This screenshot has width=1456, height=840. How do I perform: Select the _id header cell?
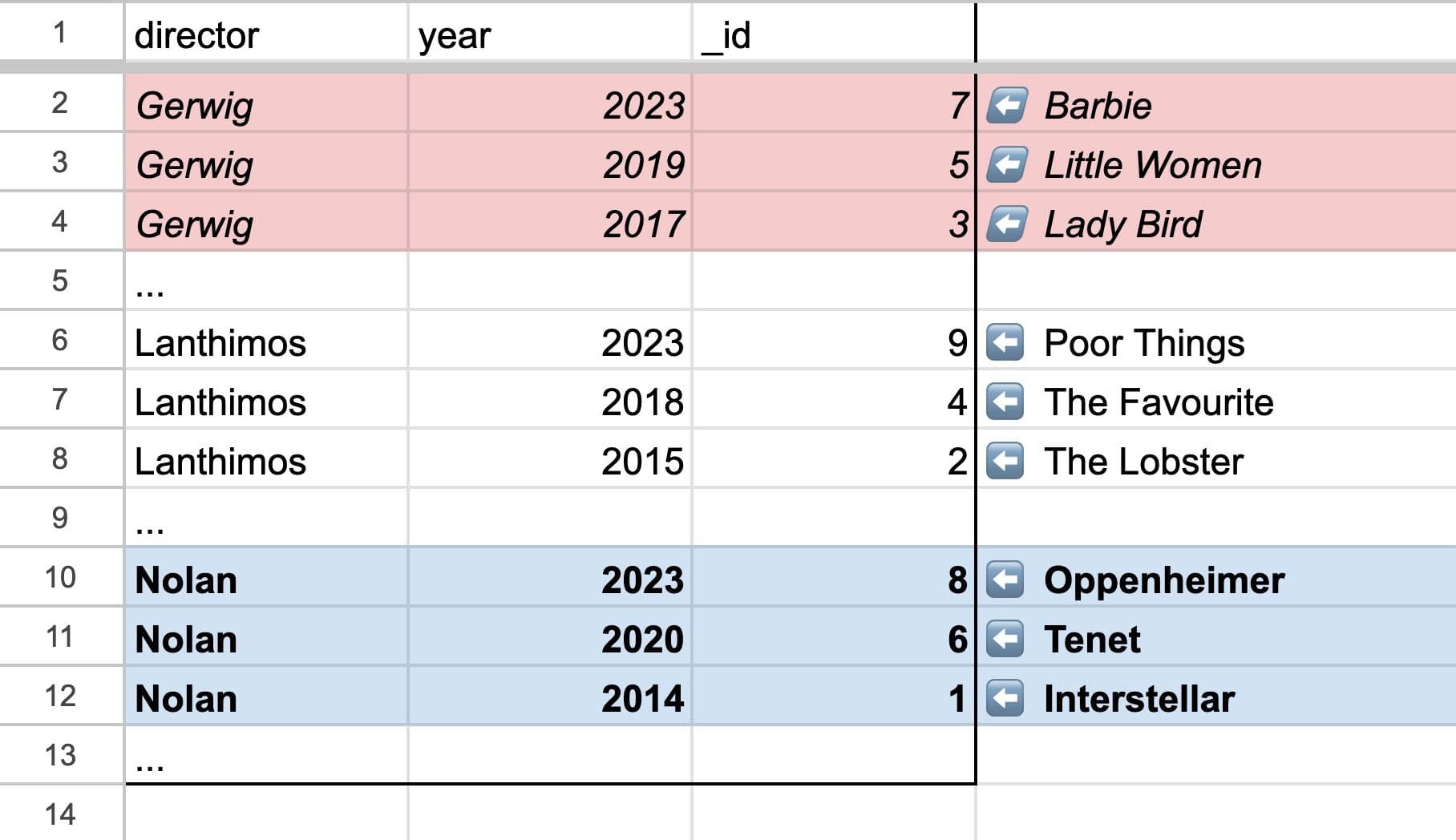[x=833, y=34]
